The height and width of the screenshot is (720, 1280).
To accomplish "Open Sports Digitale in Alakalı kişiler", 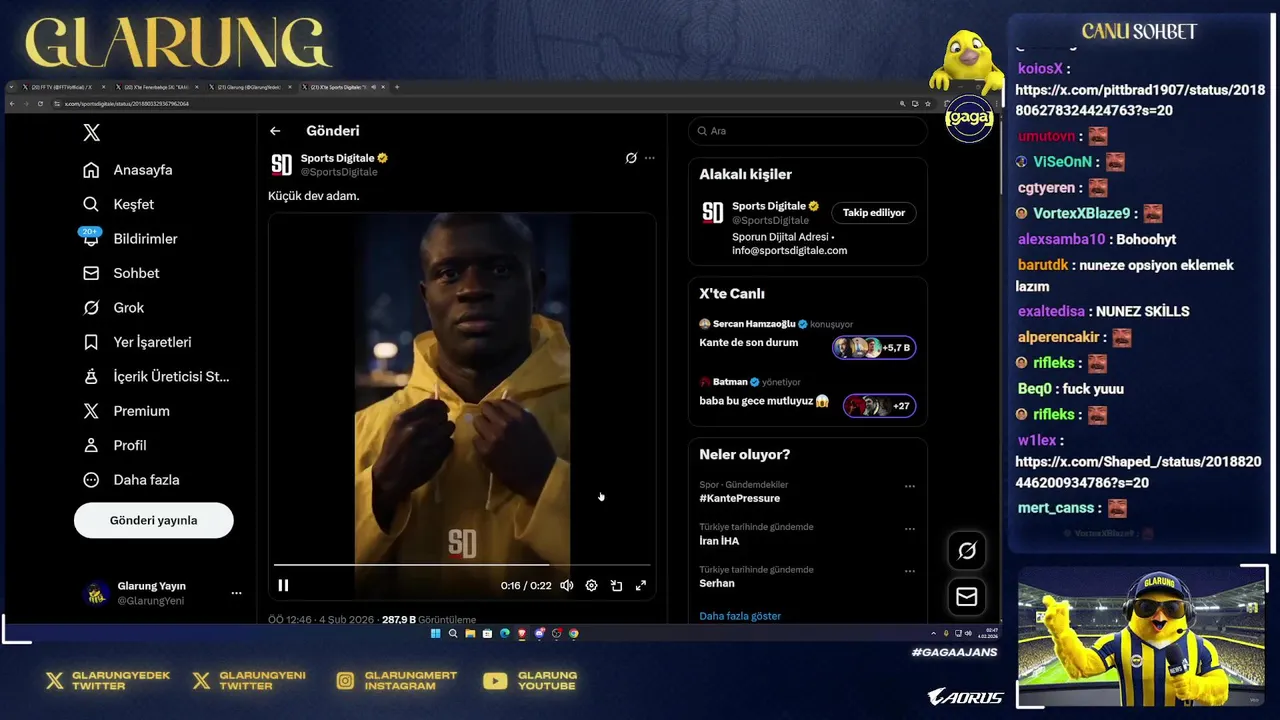I will point(769,206).
